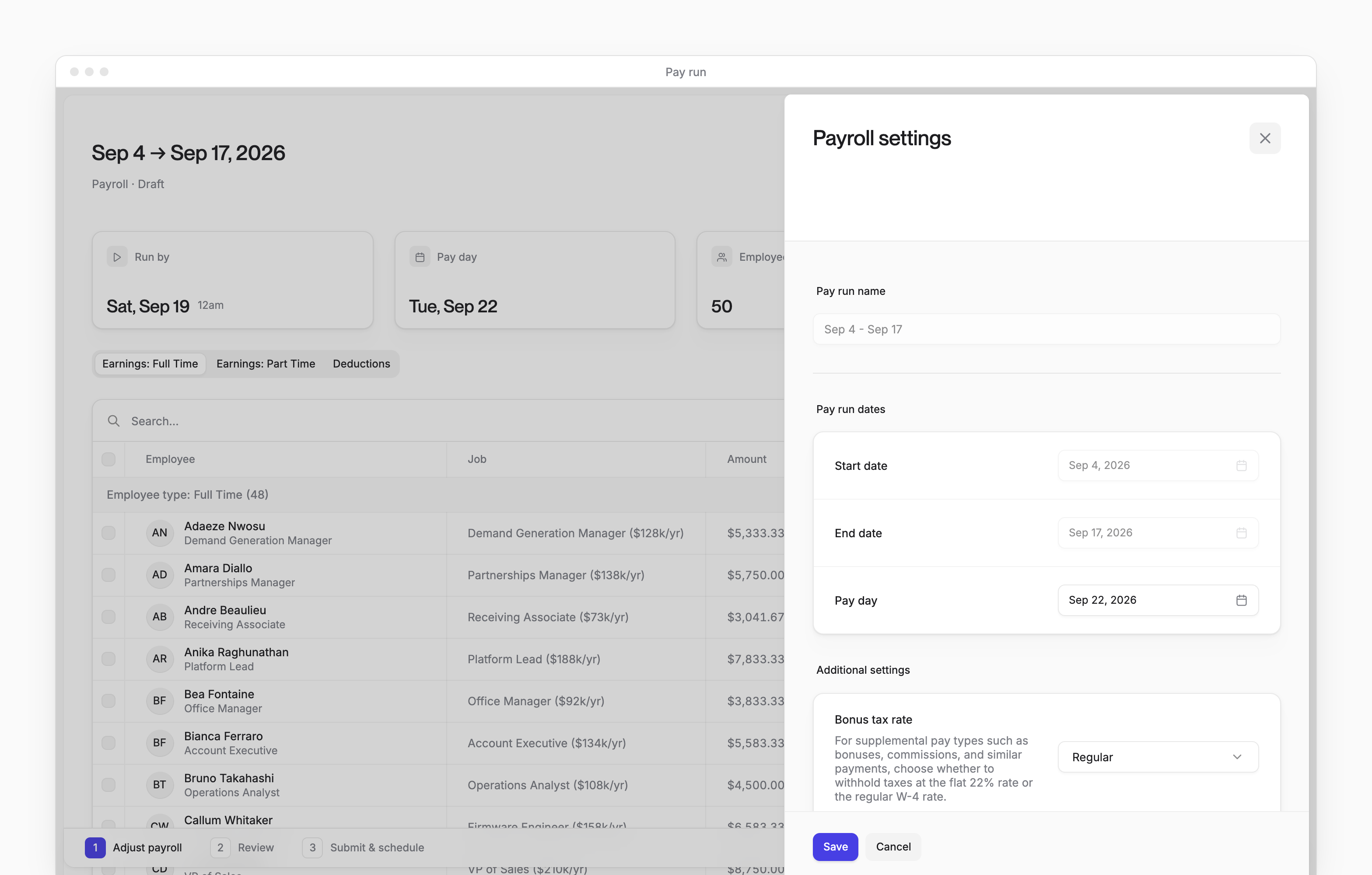
Task: Check the box for Andre Beaulieu
Action: tap(108, 617)
